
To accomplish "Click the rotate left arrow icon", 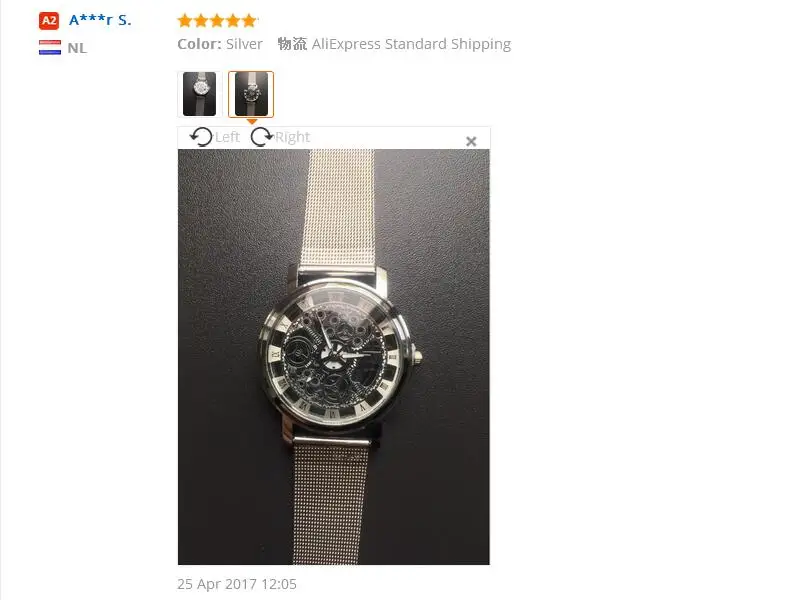I will tap(201, 137).
